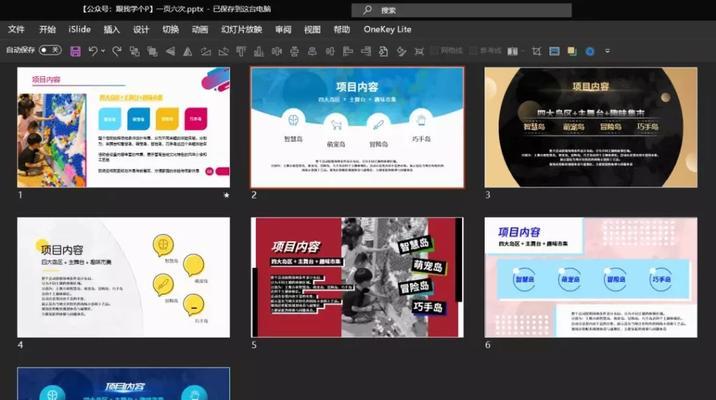Click the Align Top icon
This screenshot has width=716, height=400.
pyautogui.click(x=241, y=51)
